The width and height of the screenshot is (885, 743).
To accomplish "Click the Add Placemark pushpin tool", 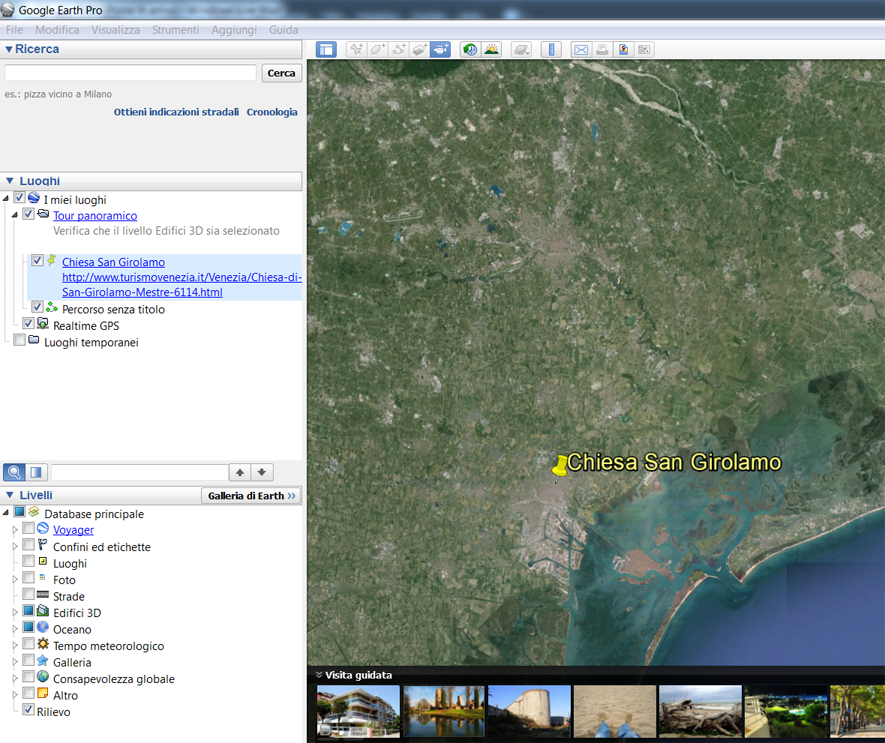I will tap(356, 49).
